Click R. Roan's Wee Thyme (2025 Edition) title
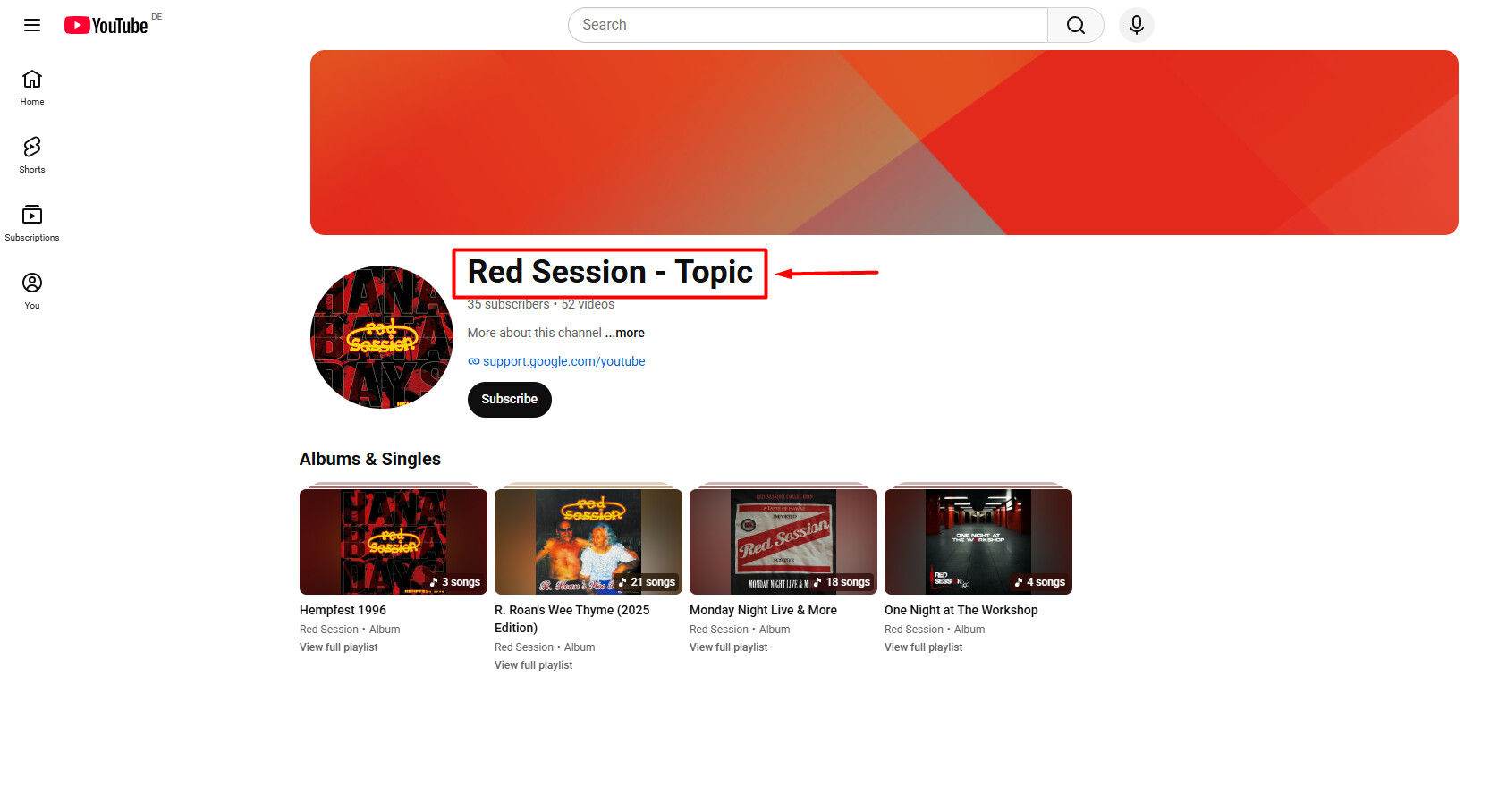 pos(572,619)
